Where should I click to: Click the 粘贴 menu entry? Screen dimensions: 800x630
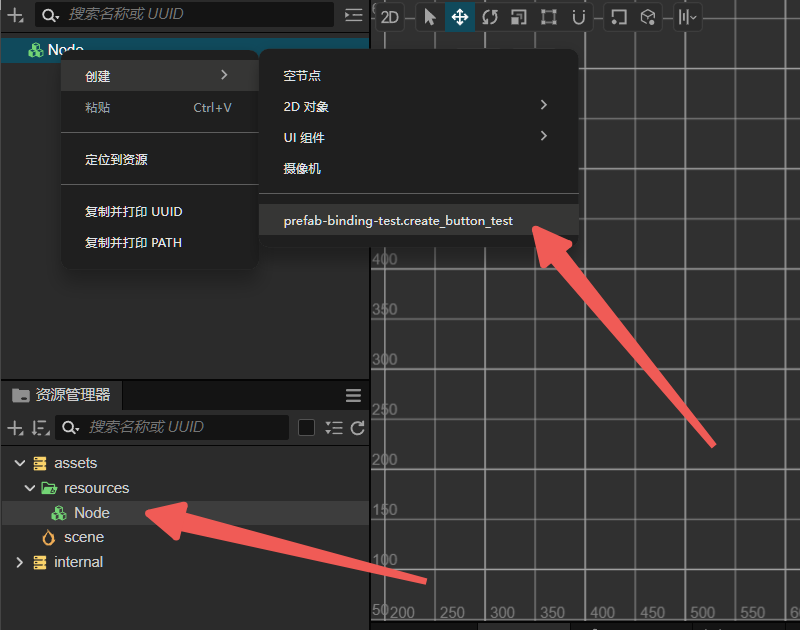(160, 107)
